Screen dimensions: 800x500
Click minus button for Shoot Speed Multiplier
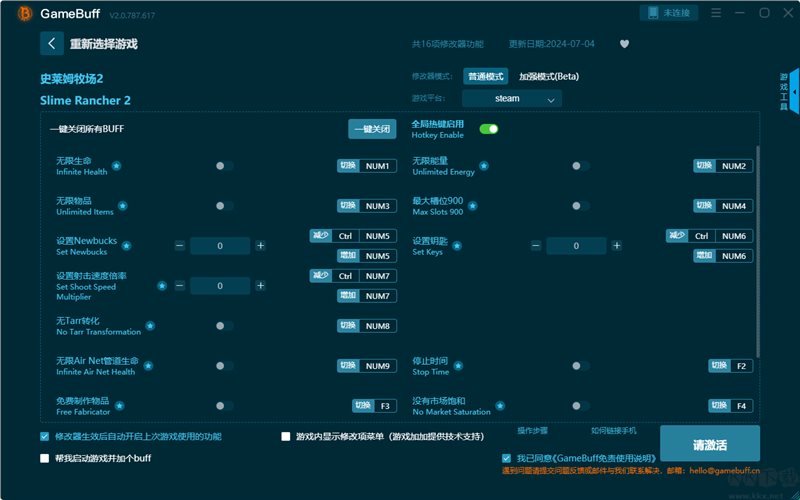(x=180, y=286)
